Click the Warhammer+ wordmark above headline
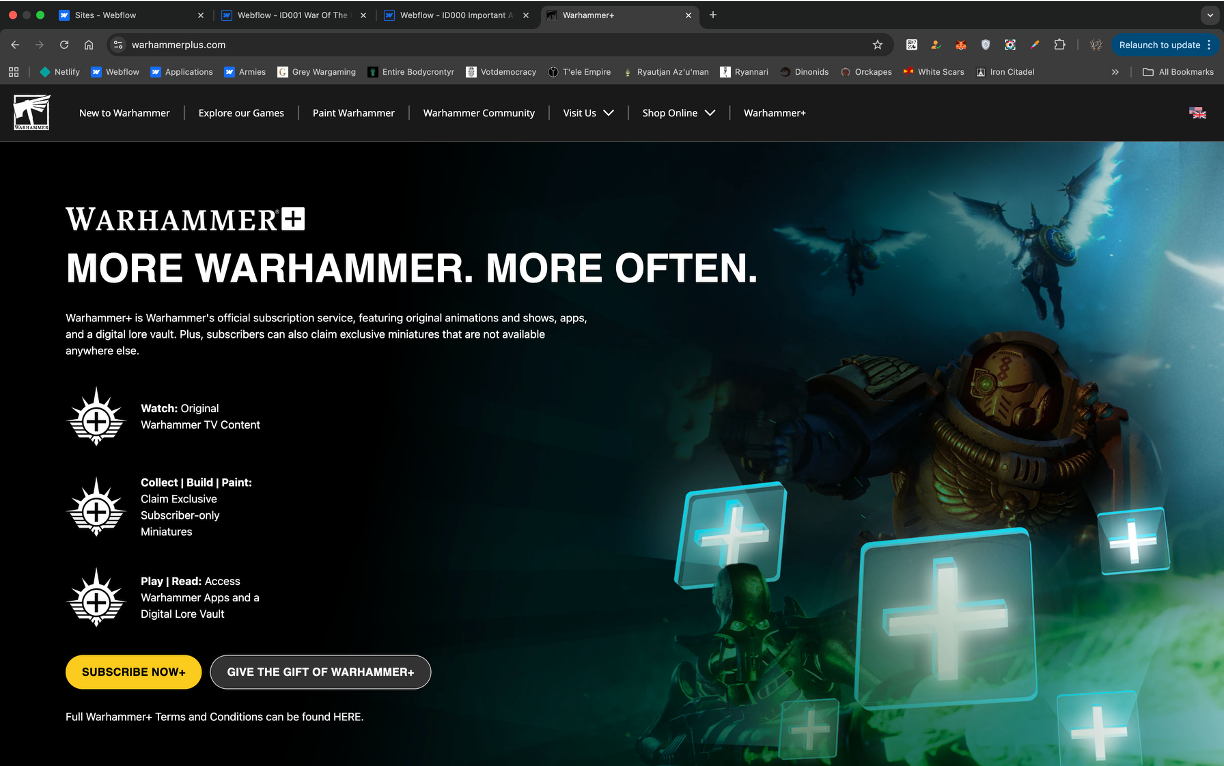Viewport: 1224px width, 766px height. pyautogui.click(x=185, y=219)
